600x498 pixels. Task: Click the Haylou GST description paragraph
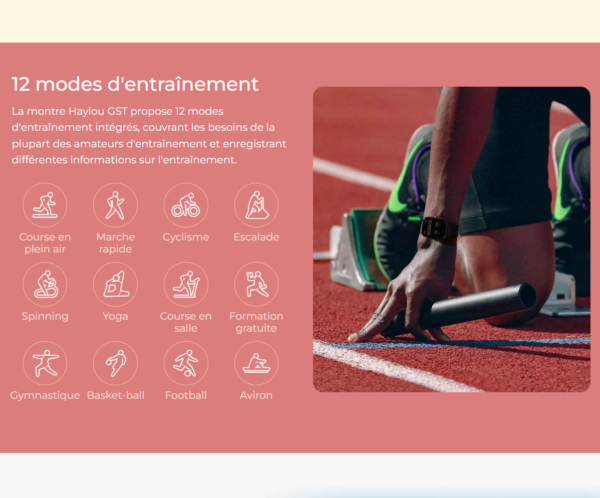pos(149,136)
